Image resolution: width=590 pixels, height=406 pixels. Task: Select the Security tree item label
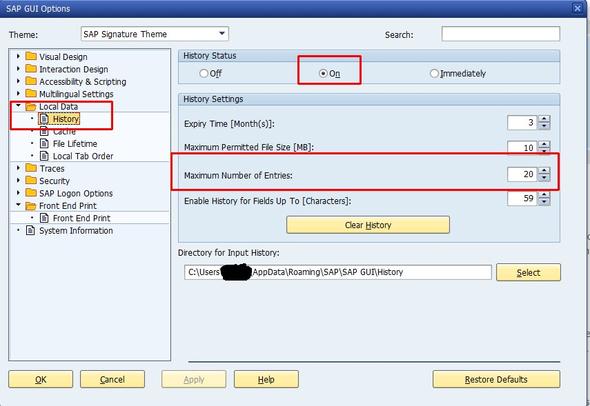[55, 181]
